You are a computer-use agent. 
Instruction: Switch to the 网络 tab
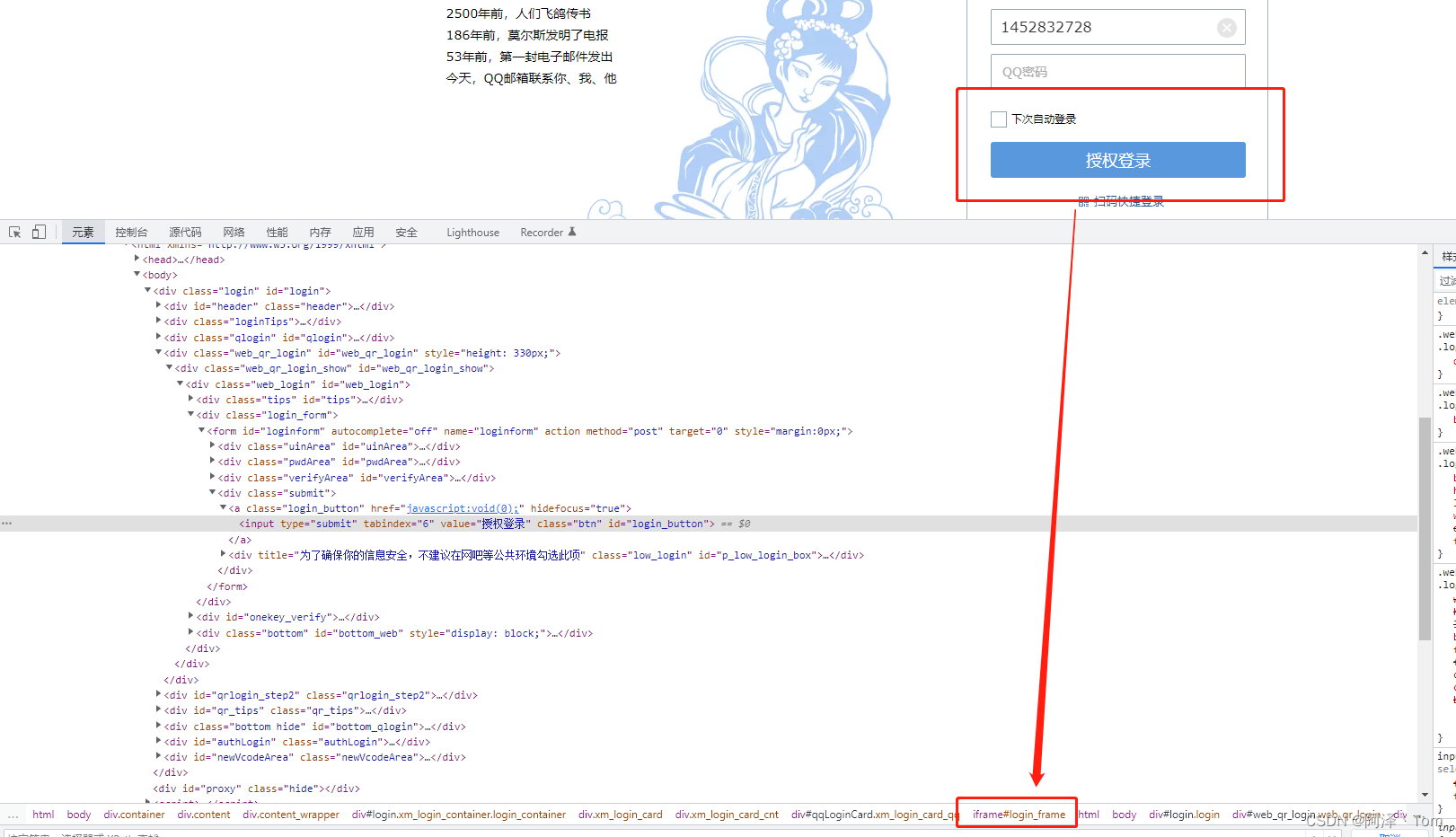234,233
